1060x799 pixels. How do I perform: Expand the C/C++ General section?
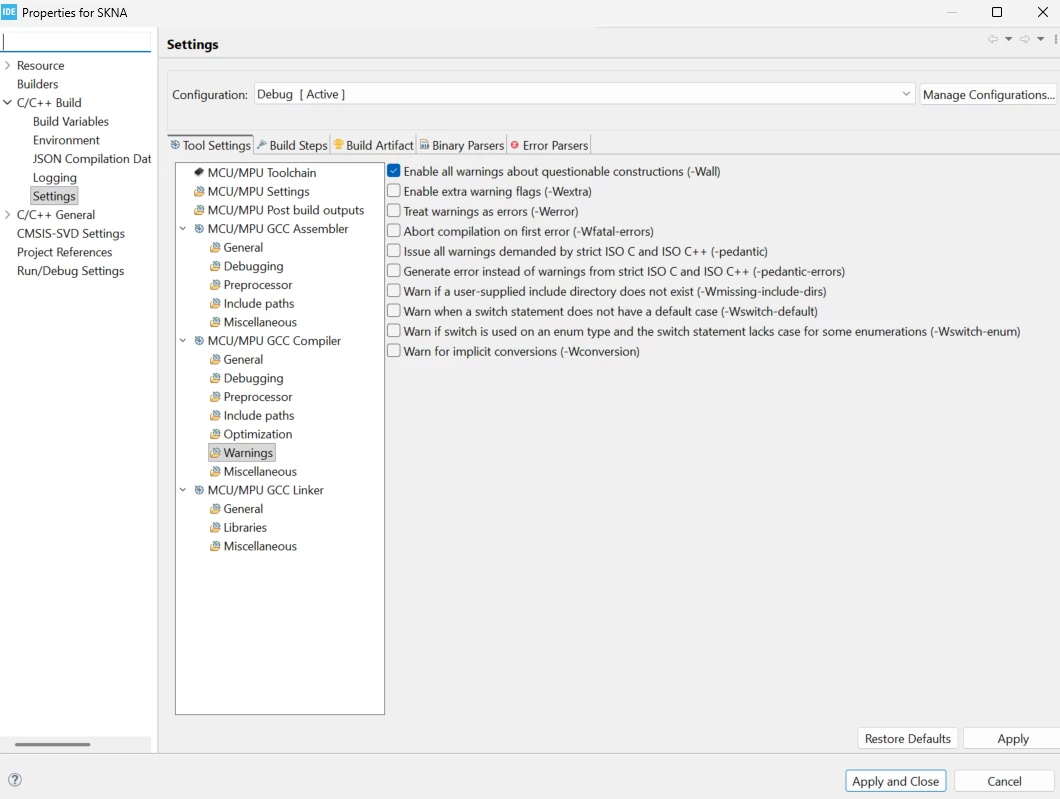click(7, 214)
